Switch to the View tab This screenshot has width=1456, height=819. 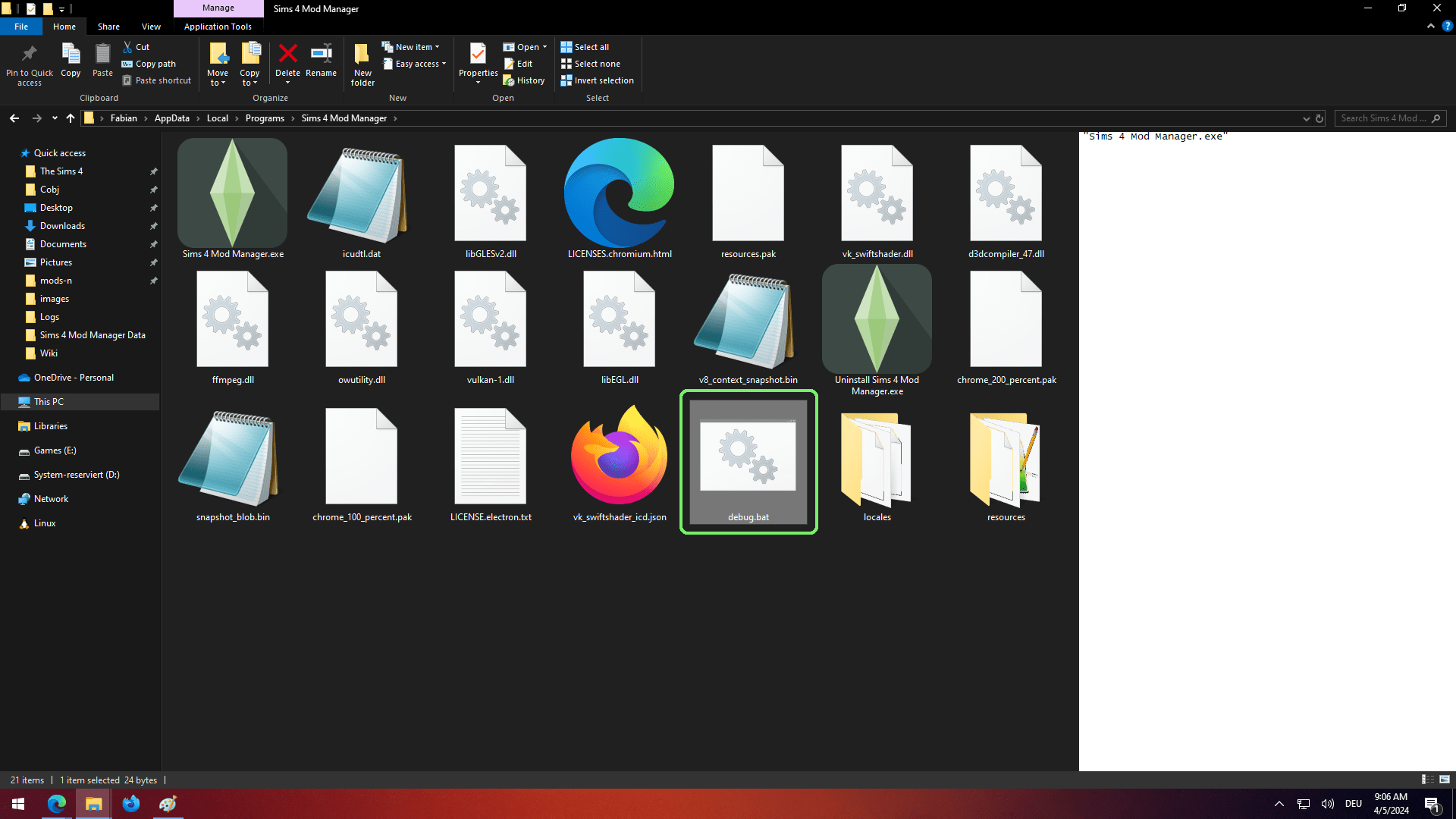click(x=151, y=27)
